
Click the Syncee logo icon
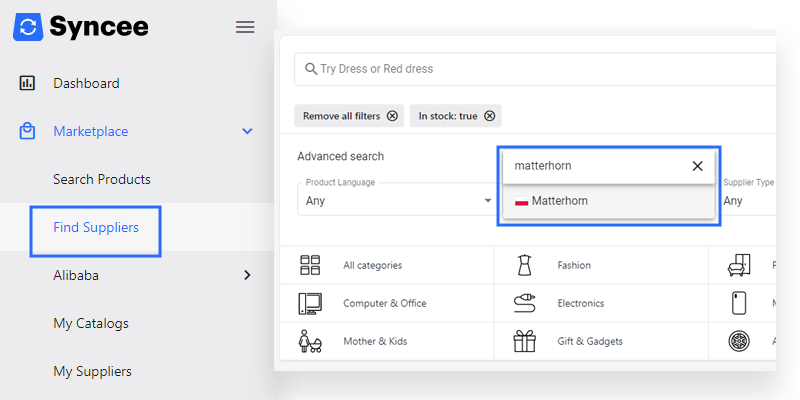click(x=29, y=27)
